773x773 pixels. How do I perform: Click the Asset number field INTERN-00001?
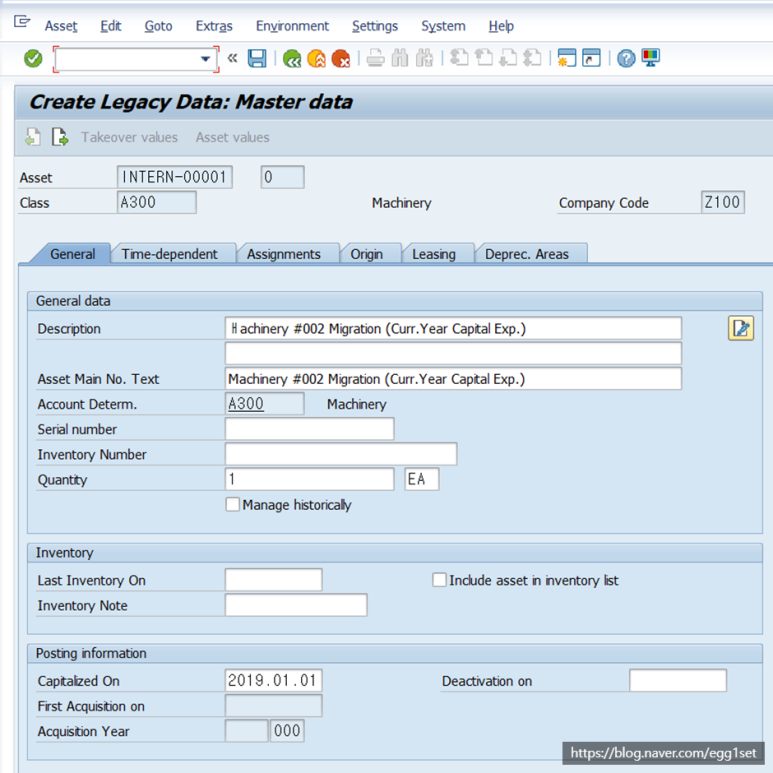pos(175,177)
